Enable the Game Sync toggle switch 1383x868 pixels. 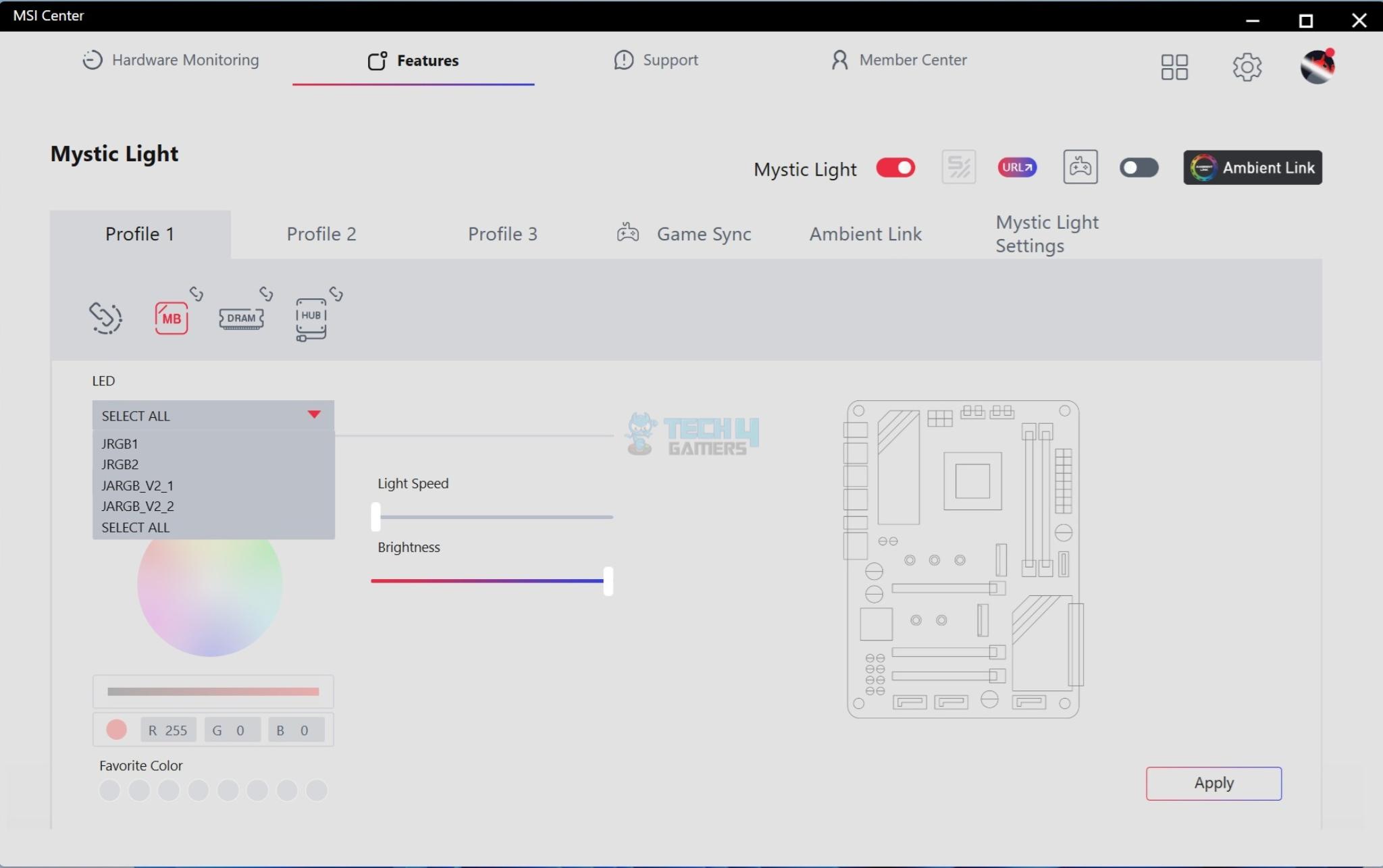[1139, 167]
